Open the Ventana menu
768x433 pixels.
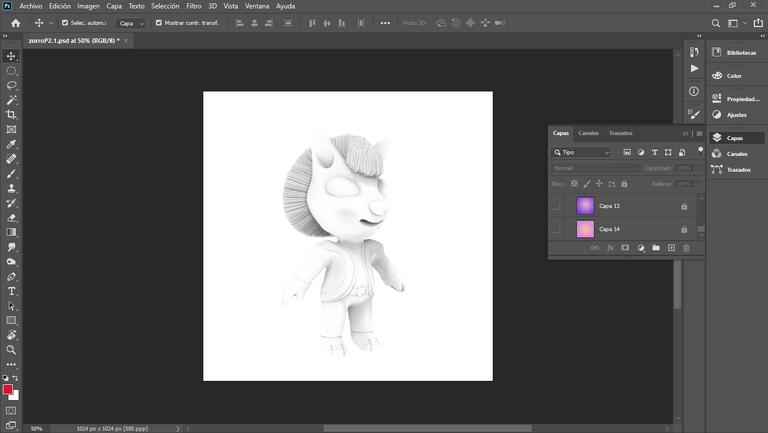coord(257,6)
